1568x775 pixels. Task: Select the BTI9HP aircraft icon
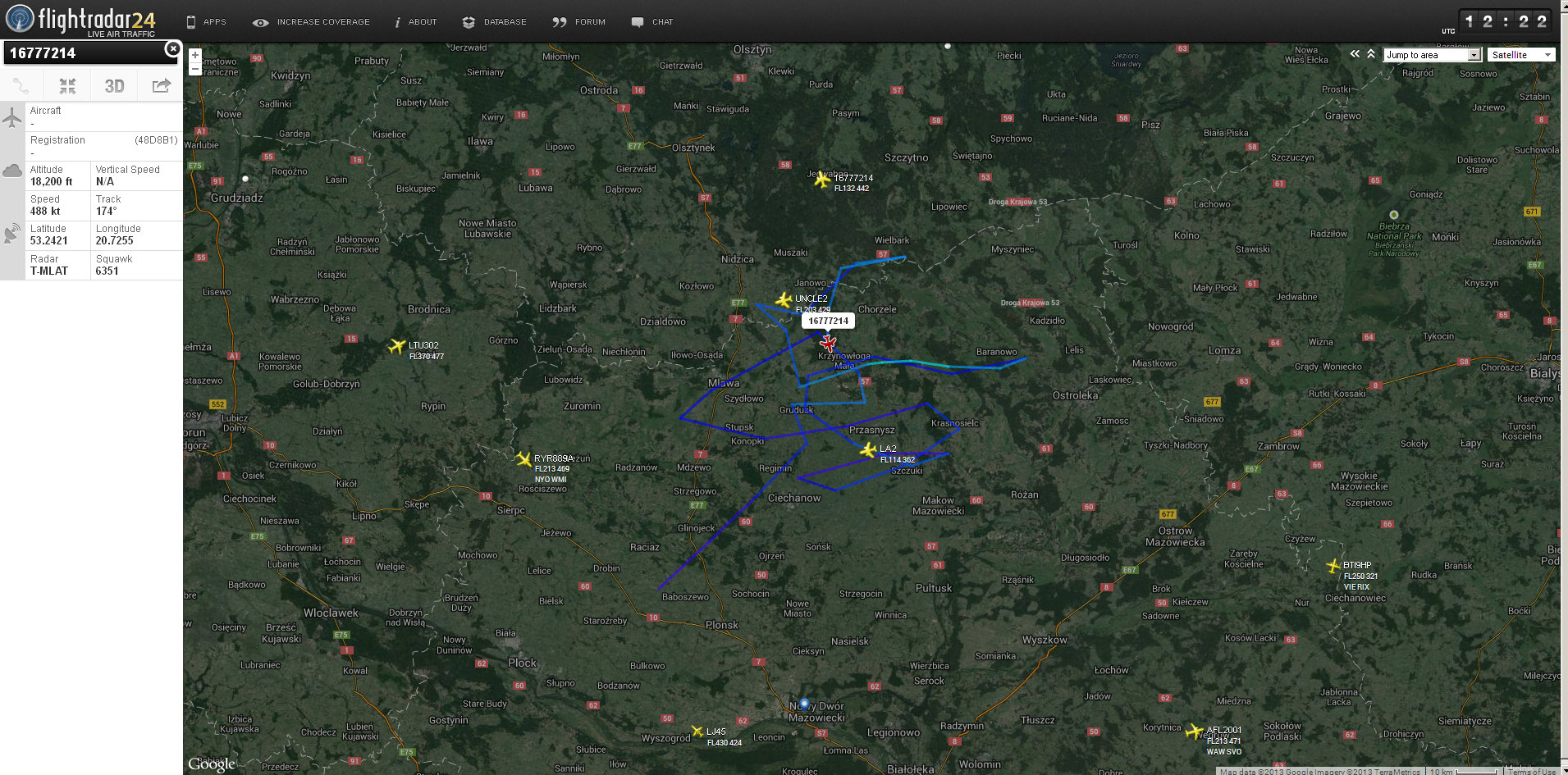point(1333,566)
